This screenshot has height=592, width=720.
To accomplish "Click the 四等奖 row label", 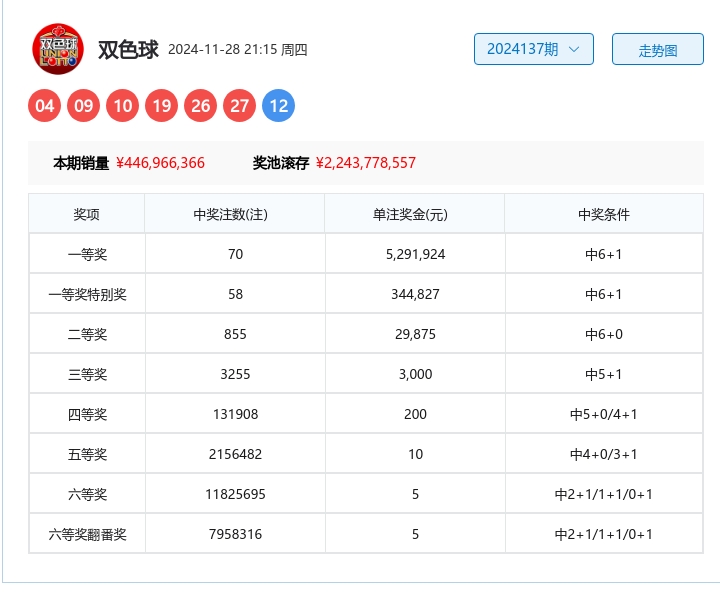I will pyautogui.click(x=87, y=414).
